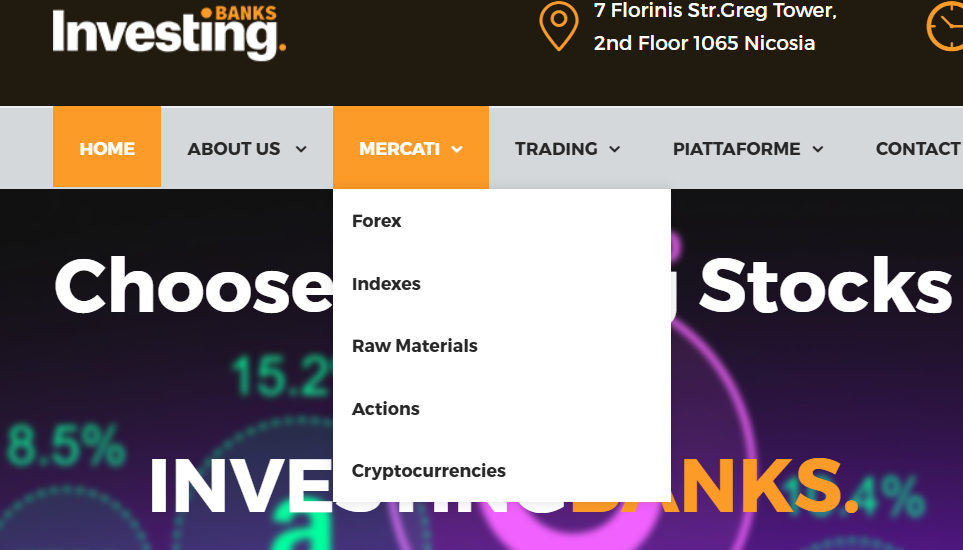
Task: Click the Investing Banks logo
Action: point(169,33)
